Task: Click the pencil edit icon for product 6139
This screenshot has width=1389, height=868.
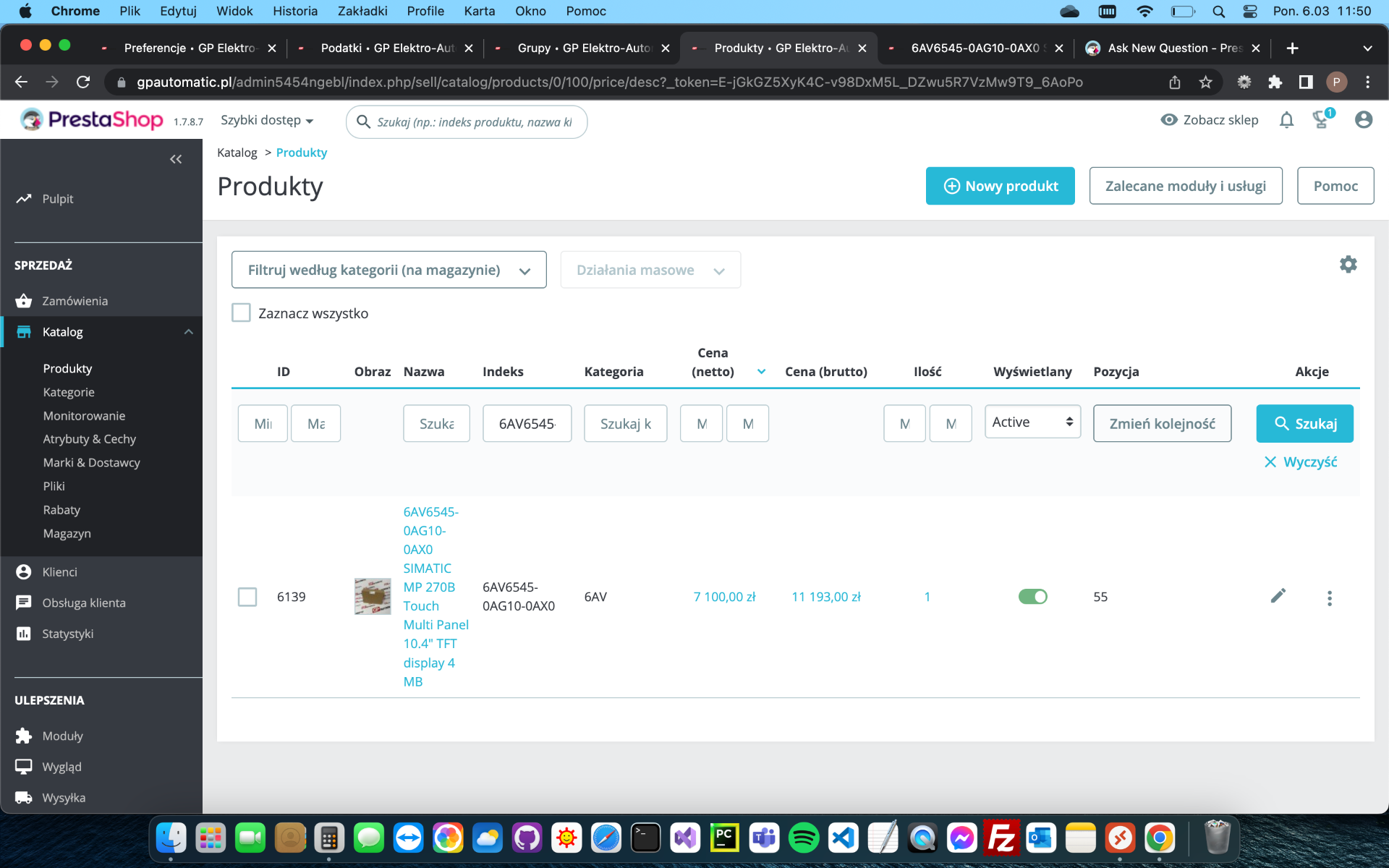Action: [1278, 596]
